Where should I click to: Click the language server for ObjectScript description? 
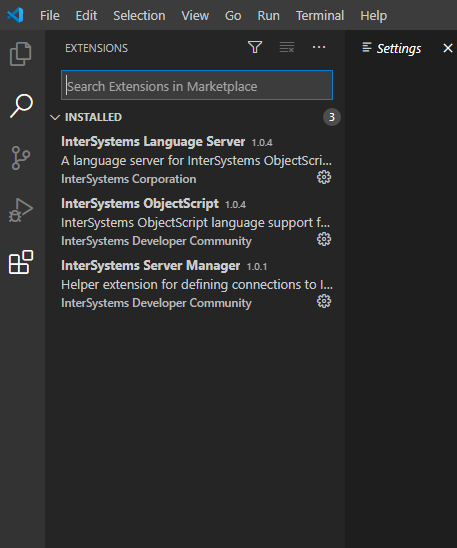(x=196, y=161)
